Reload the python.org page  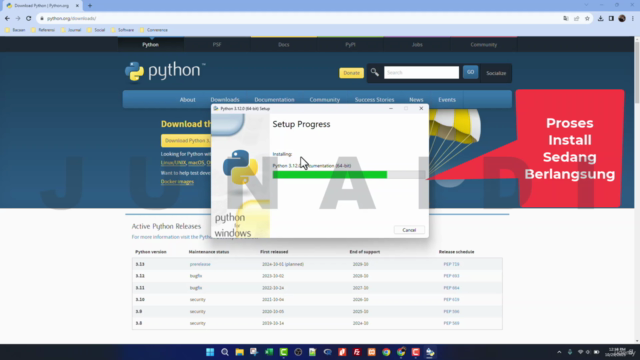click(28, 18)
